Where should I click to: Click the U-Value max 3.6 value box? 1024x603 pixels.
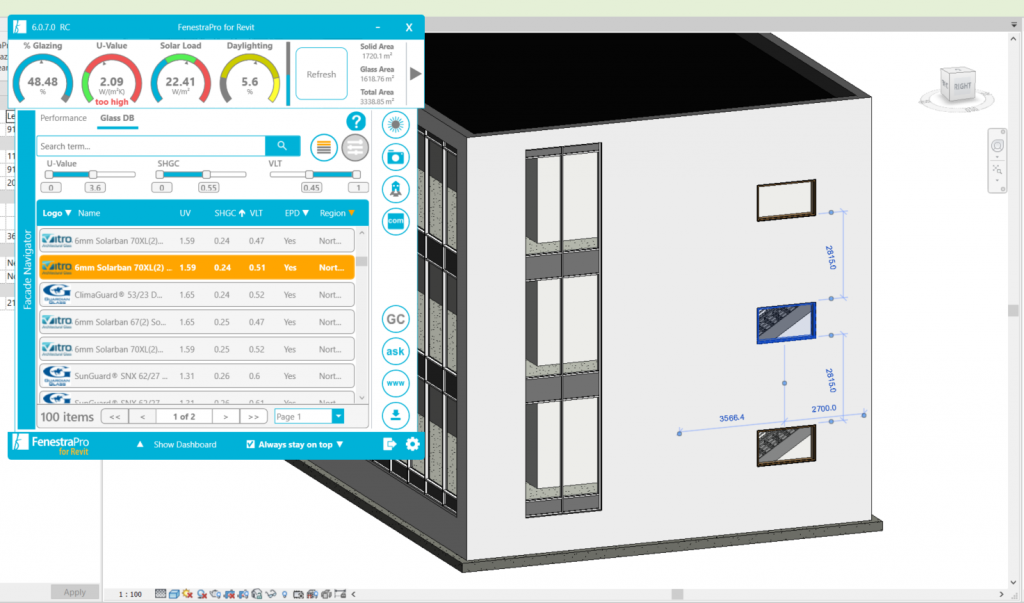[x=95, y=187]
